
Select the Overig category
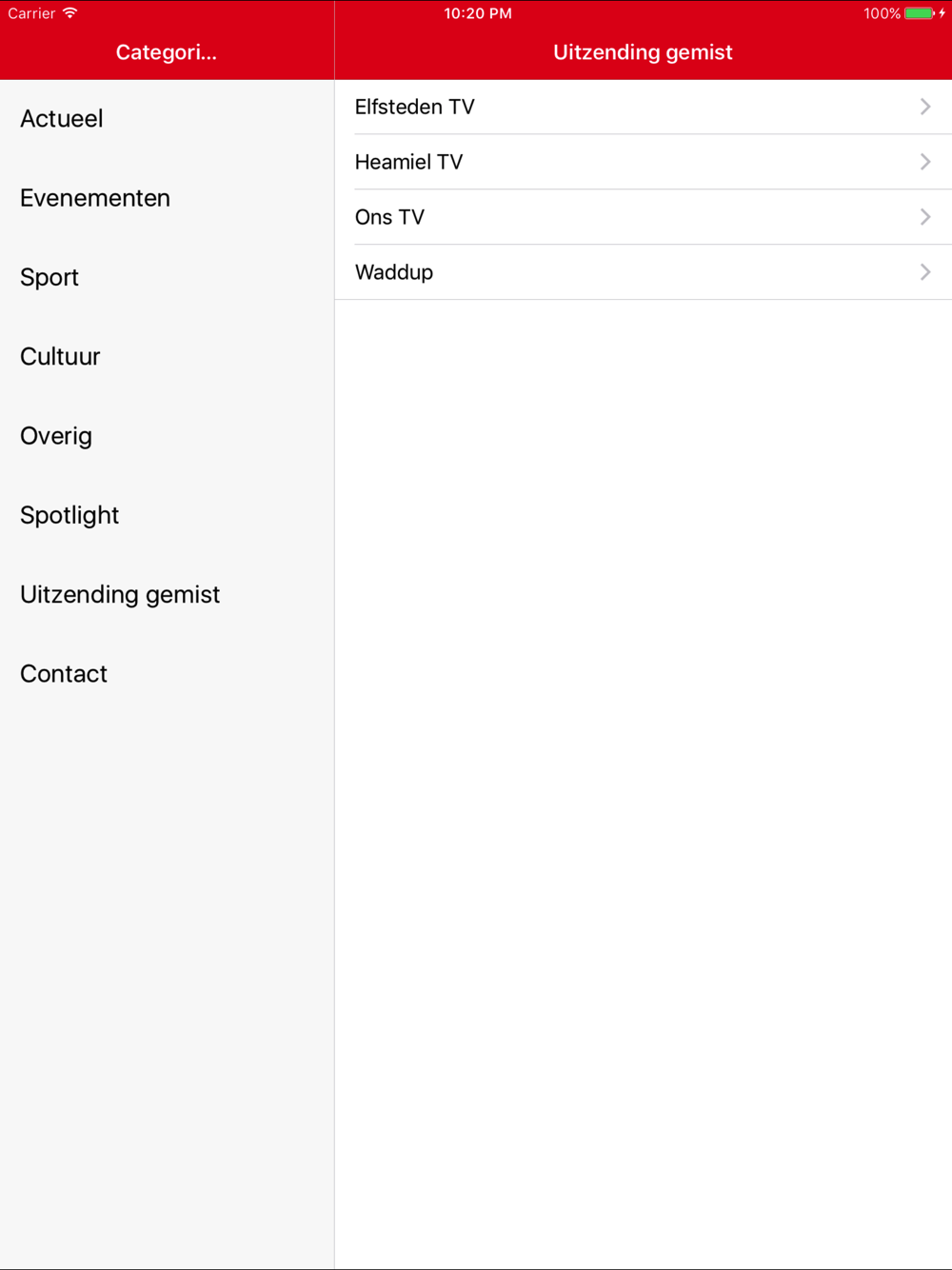point(167,436)
